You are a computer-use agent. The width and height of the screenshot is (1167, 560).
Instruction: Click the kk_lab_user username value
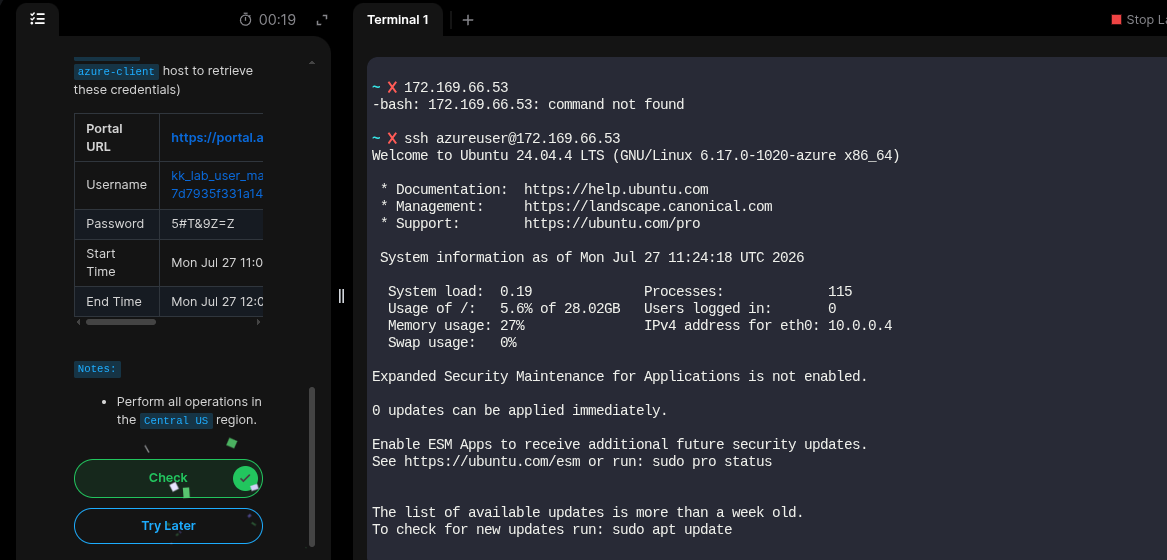point(217,185)
